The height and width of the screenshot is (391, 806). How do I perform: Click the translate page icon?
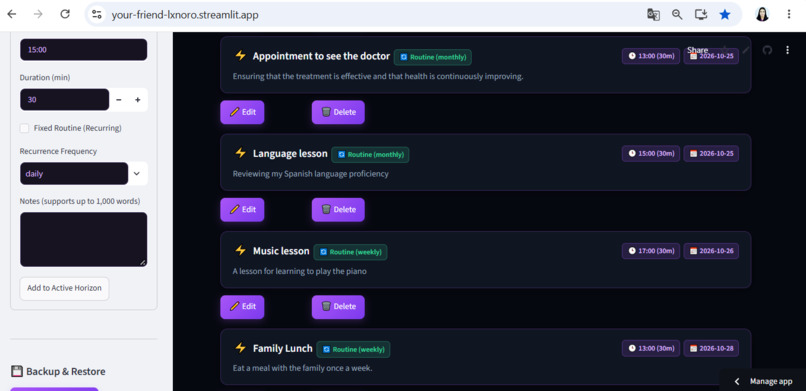click(x=653, y=14)
